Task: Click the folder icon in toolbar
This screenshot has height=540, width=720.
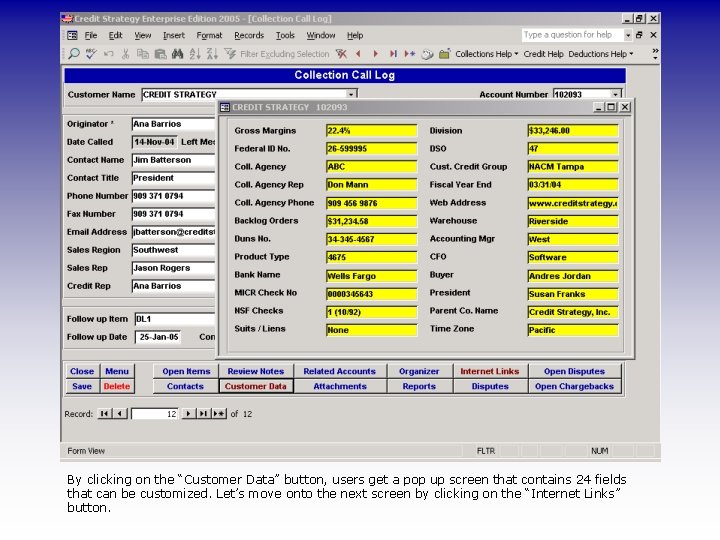Action: pos(444,54)
